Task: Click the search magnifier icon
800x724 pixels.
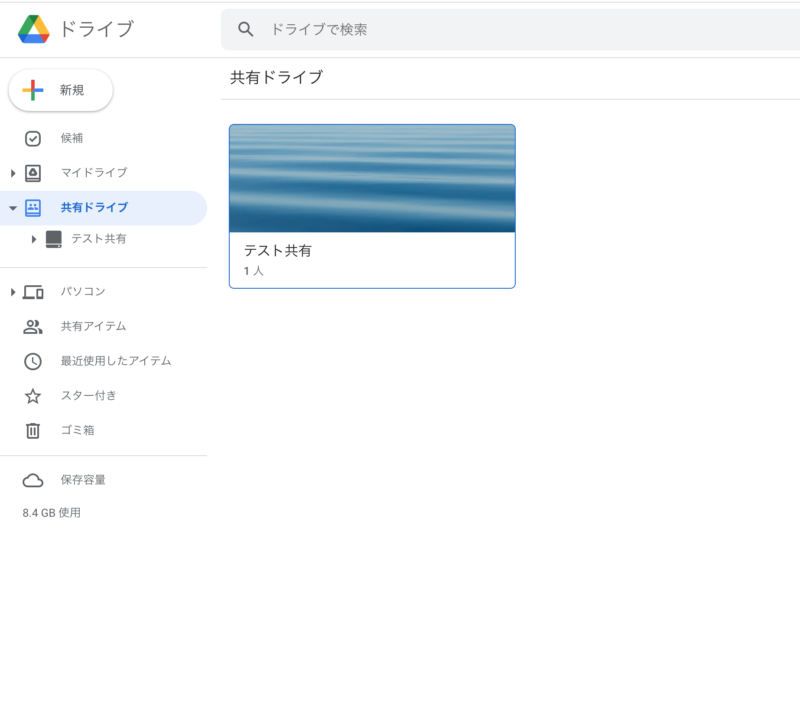Action: 246,30
